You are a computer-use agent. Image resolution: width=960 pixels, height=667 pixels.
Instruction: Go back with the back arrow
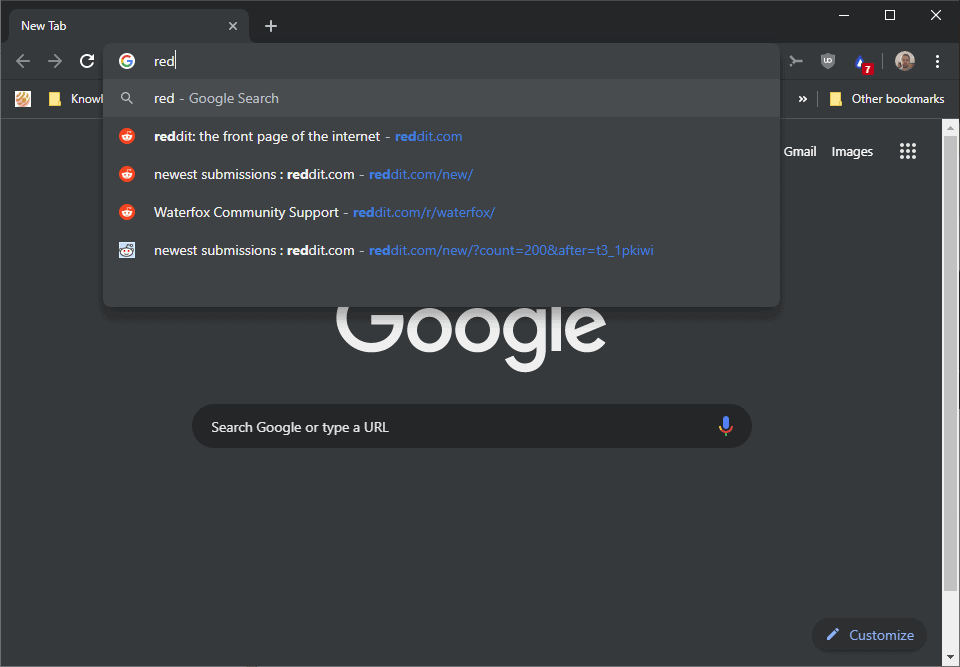click(23, 61)
